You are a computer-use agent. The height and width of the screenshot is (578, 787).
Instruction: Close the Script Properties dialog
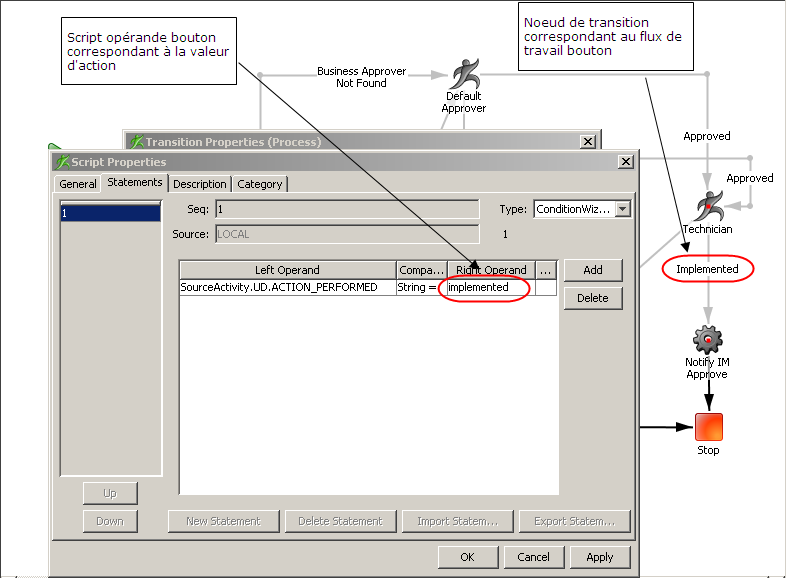pyautogui.click(x=626, y=162)
